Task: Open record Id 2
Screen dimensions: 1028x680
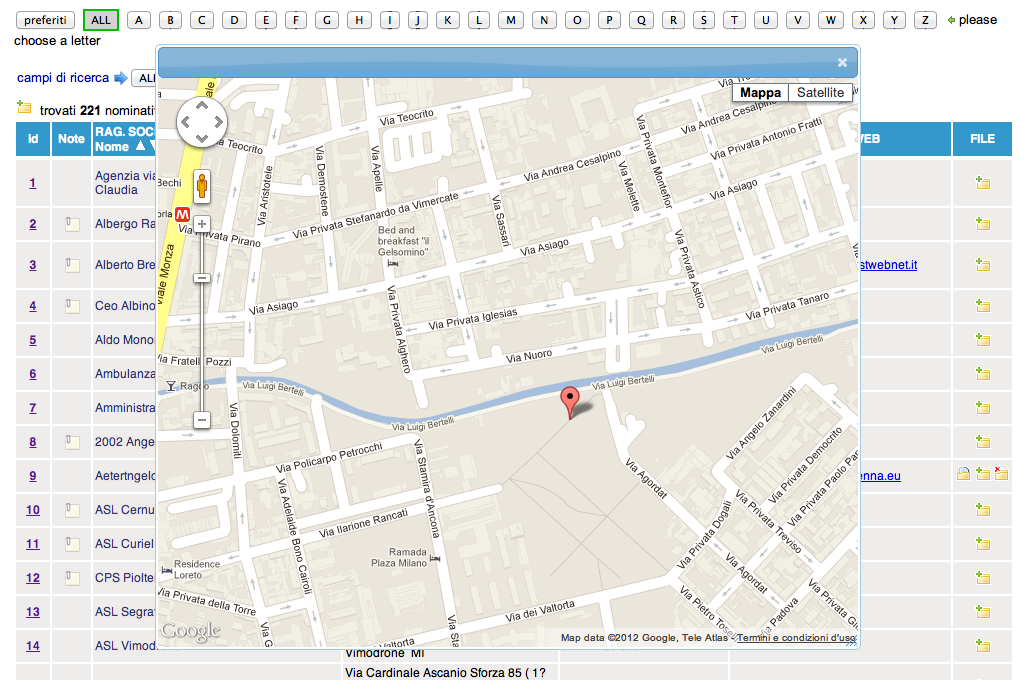Action: [33, 224]
